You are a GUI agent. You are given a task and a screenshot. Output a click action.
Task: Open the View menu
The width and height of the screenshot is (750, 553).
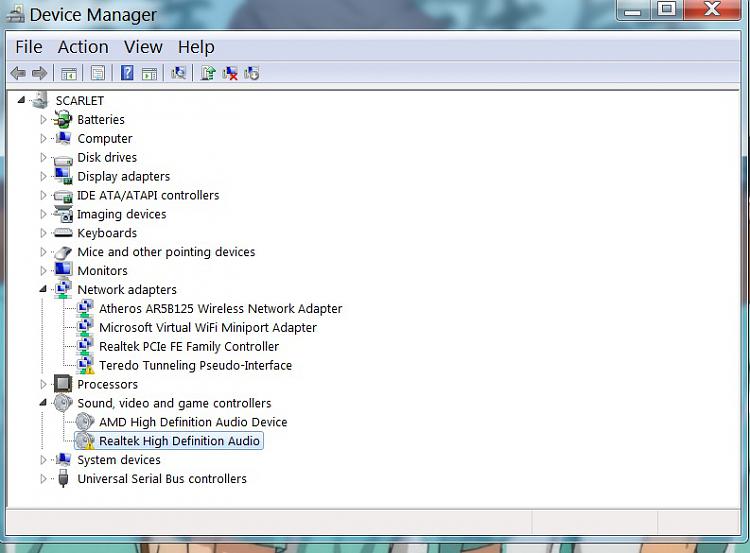(143, 47)
